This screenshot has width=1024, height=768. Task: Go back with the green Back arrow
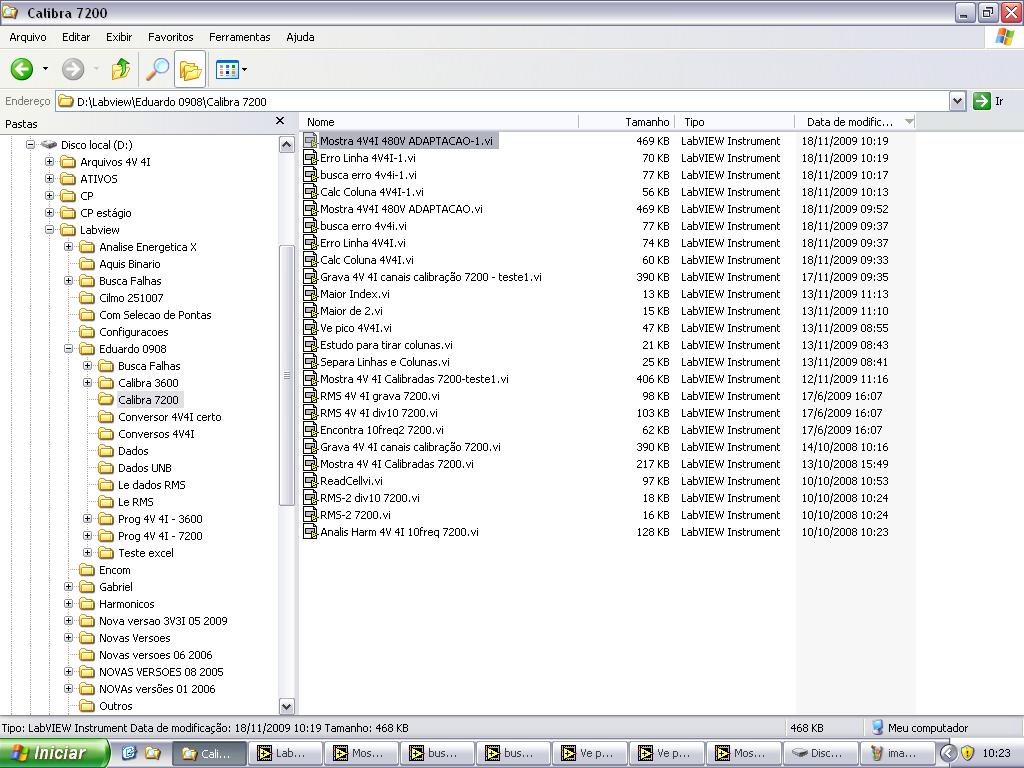[22, 69]
